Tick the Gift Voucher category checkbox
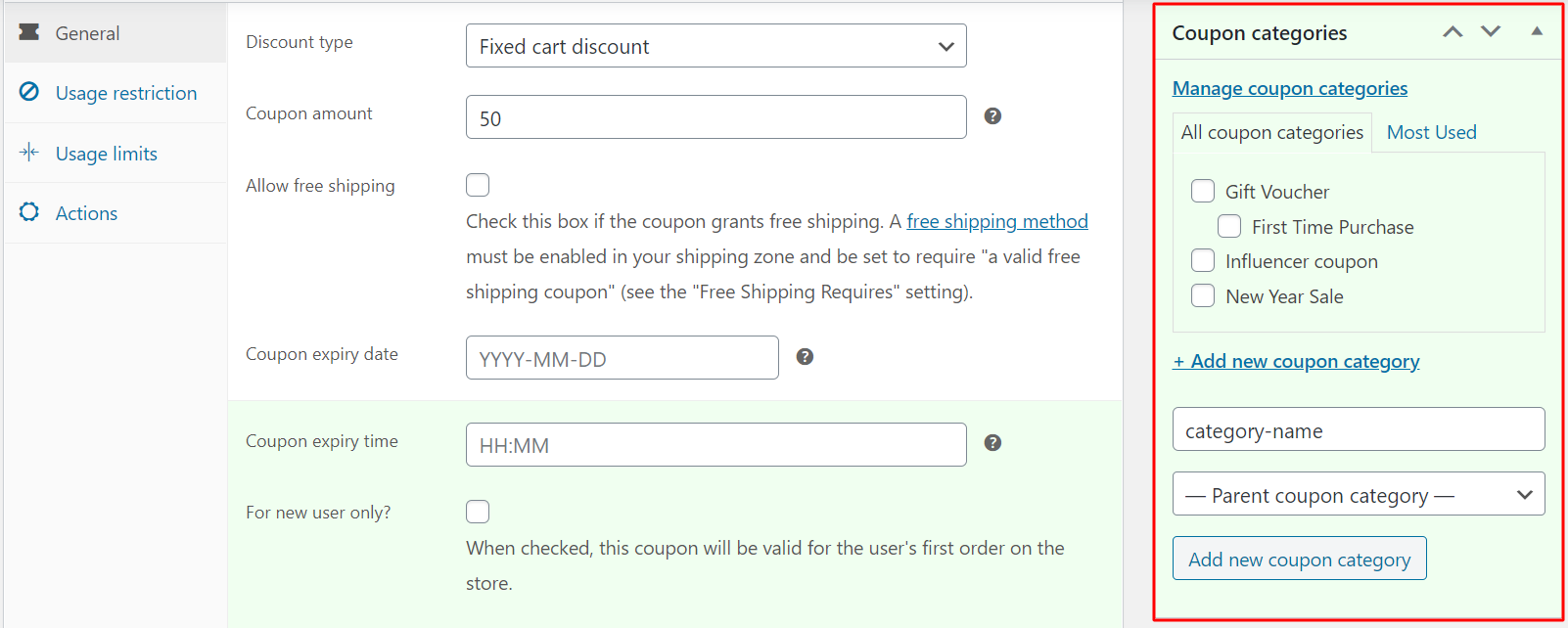This screenshot has width=1568, height=628. click(1203, 191)
